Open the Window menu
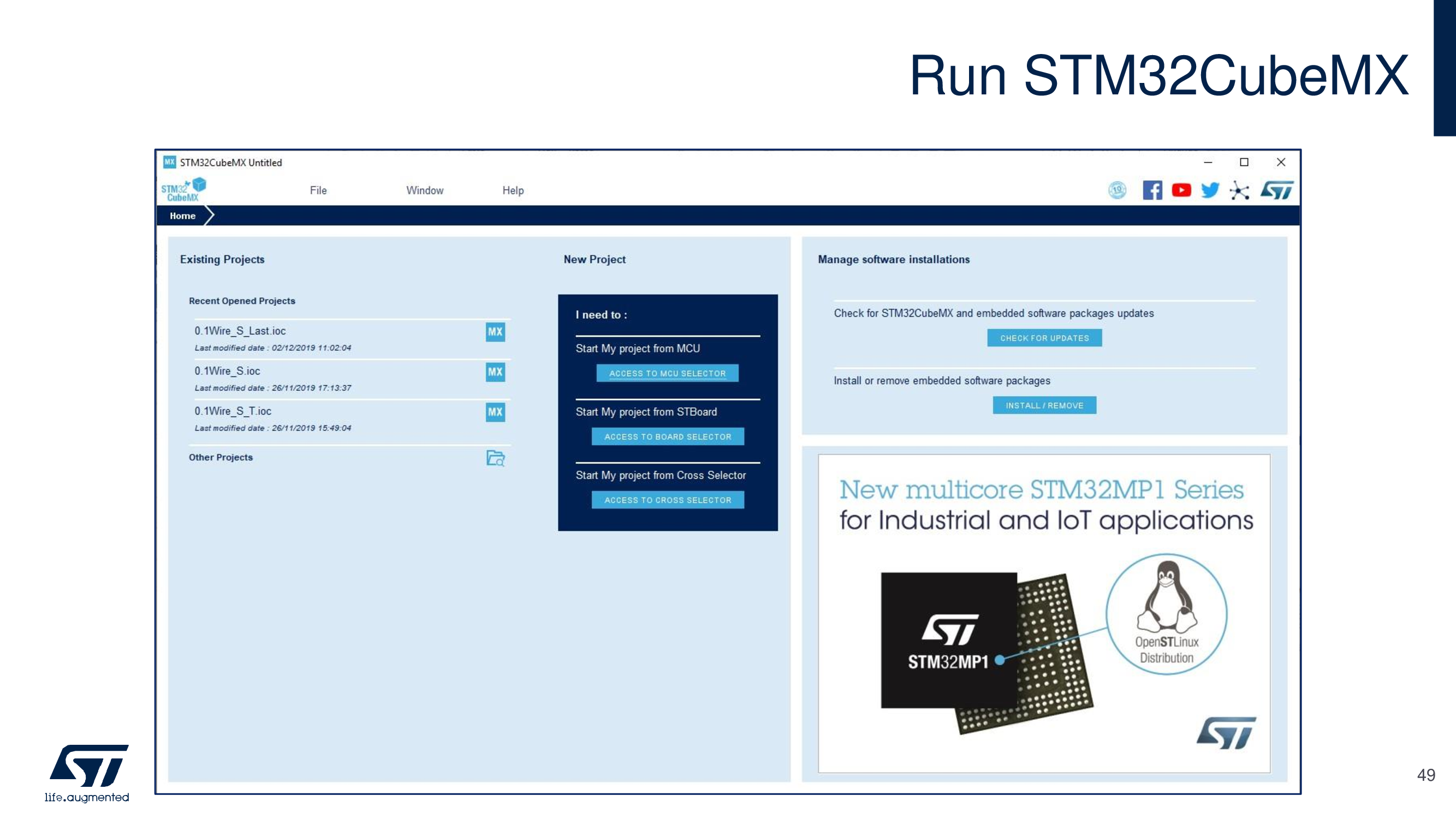This screenshot has height=819, width=1456. 425,191
